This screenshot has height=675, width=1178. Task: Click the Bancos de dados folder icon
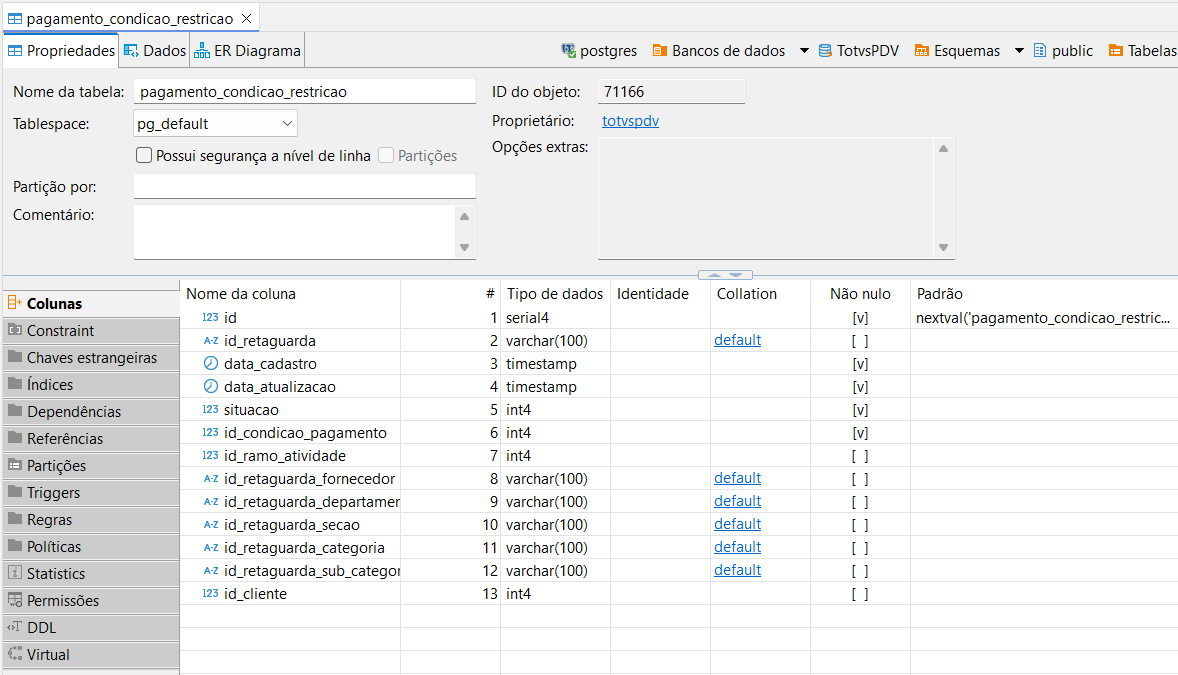click(659, 51)
